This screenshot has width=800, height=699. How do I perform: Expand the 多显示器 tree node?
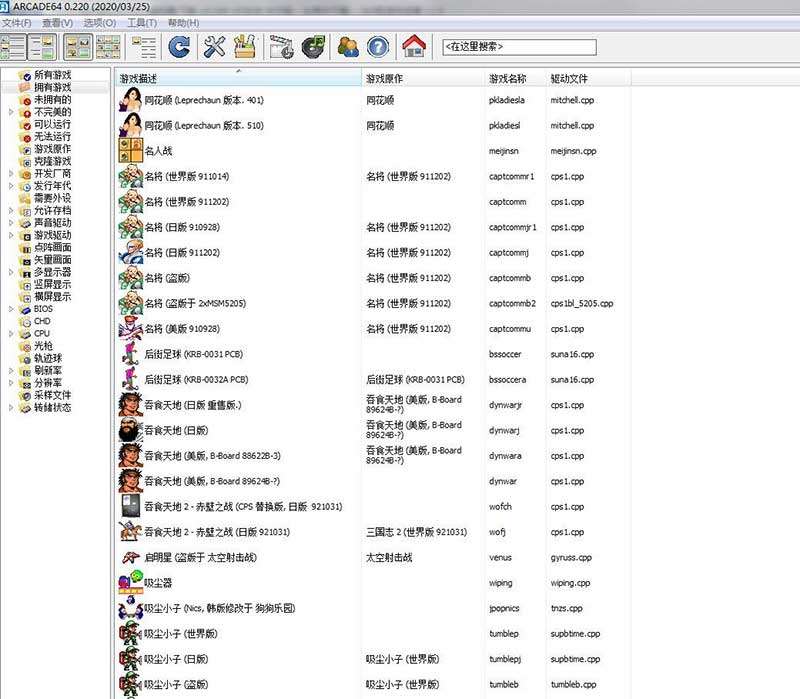11,272
